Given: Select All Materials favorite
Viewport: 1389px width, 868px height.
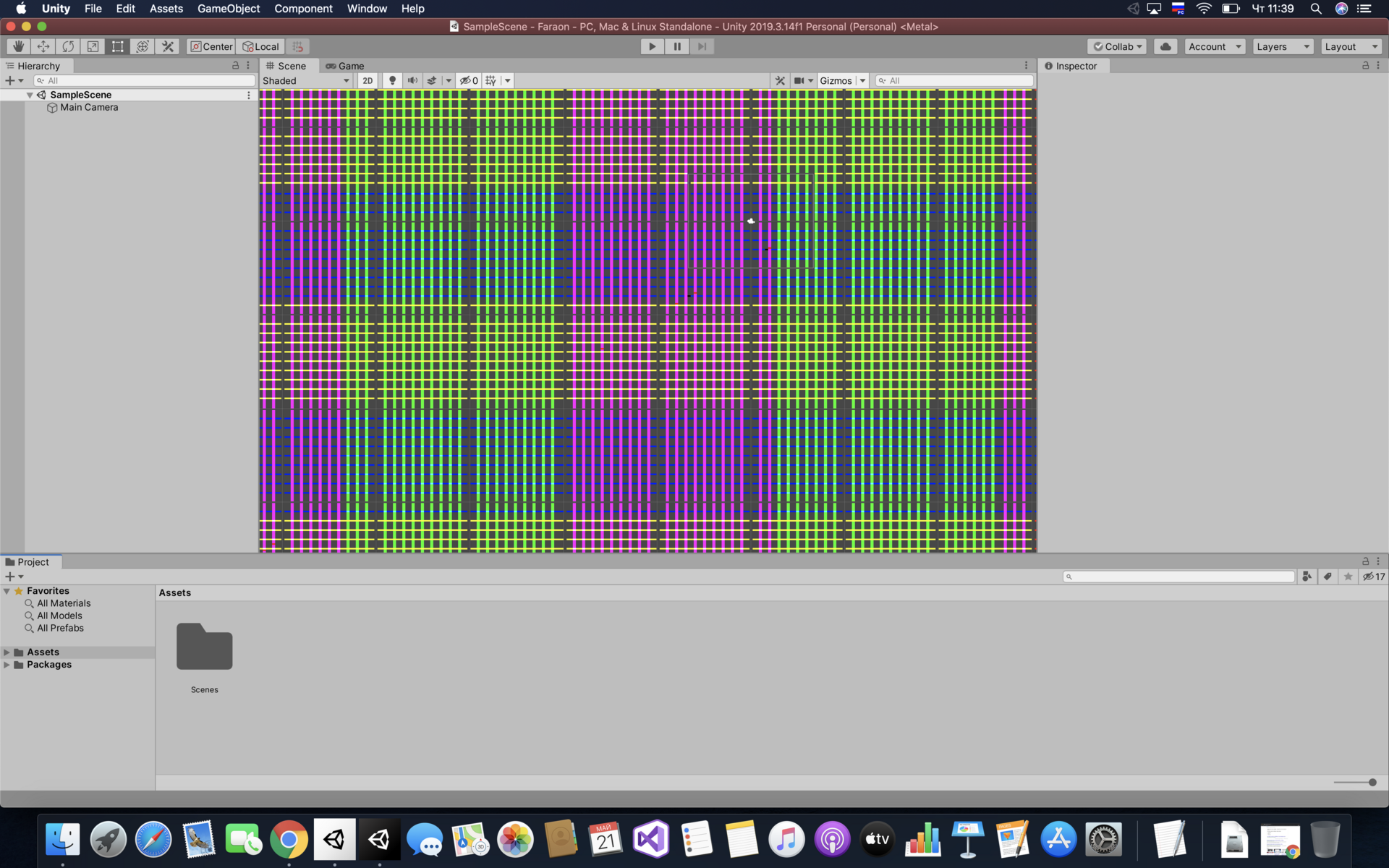Looking at the screenshot, I should [x=64, y=603].
